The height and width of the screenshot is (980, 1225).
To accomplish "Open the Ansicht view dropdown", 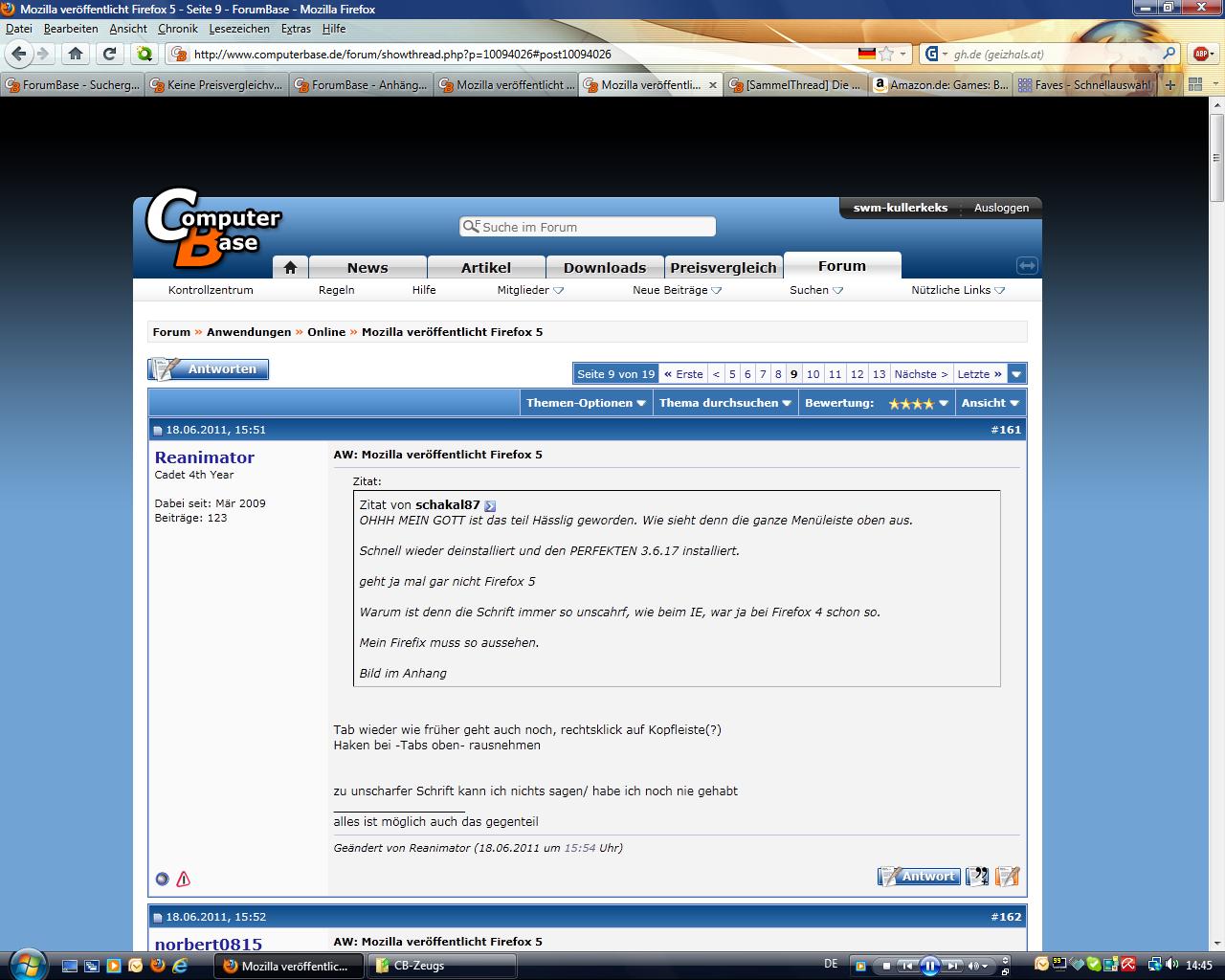I will point(990,403).
